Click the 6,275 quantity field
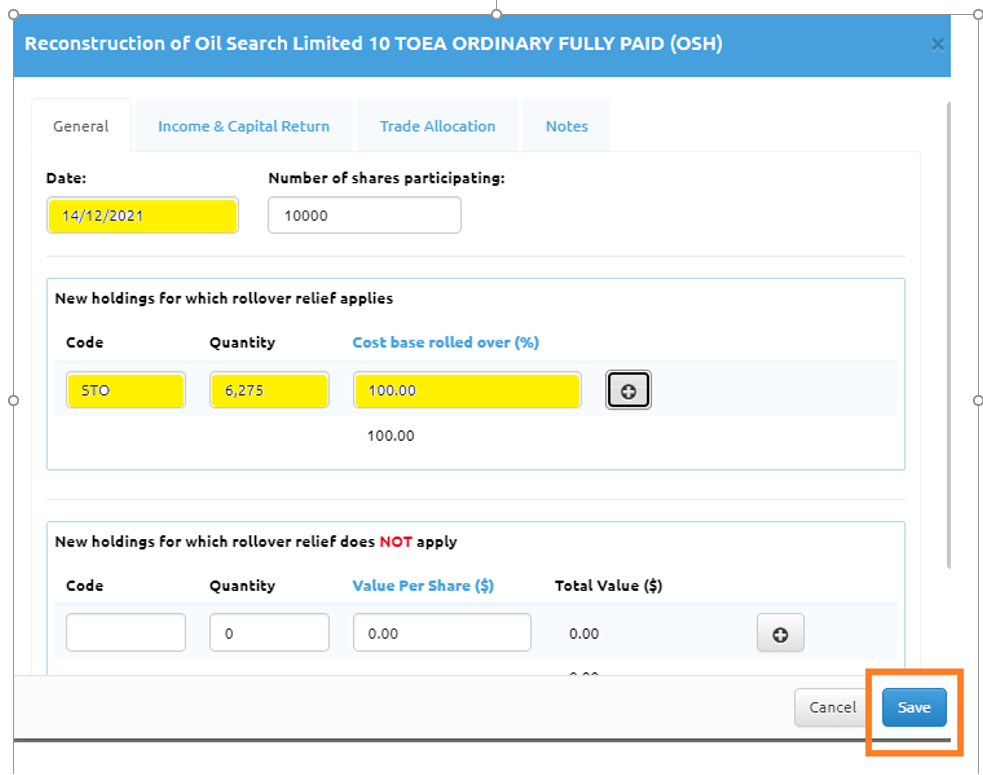 click(269, 391)
